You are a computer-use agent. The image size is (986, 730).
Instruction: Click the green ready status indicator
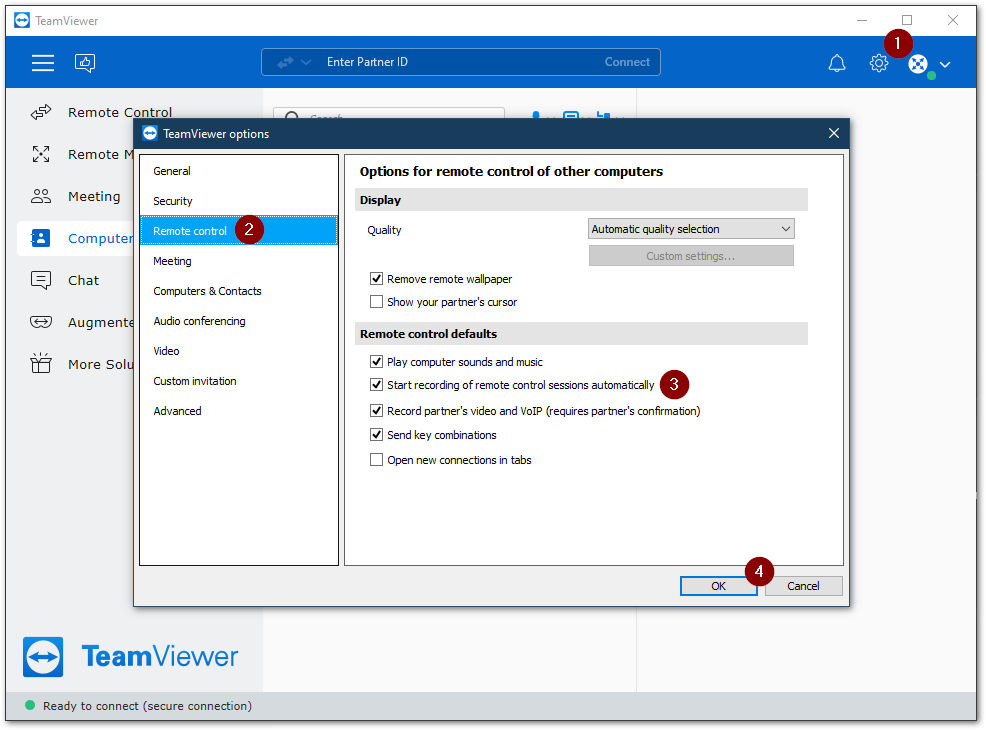point(30,705)
